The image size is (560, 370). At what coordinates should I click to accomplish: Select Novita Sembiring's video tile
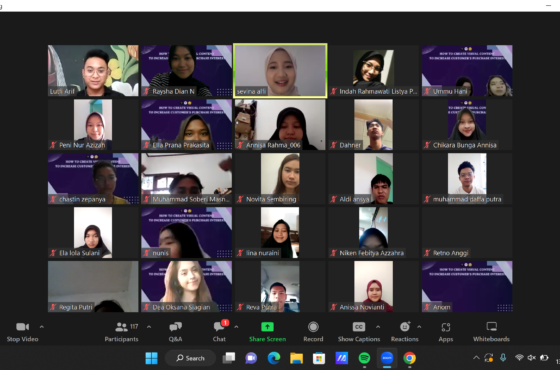[280, 179]
